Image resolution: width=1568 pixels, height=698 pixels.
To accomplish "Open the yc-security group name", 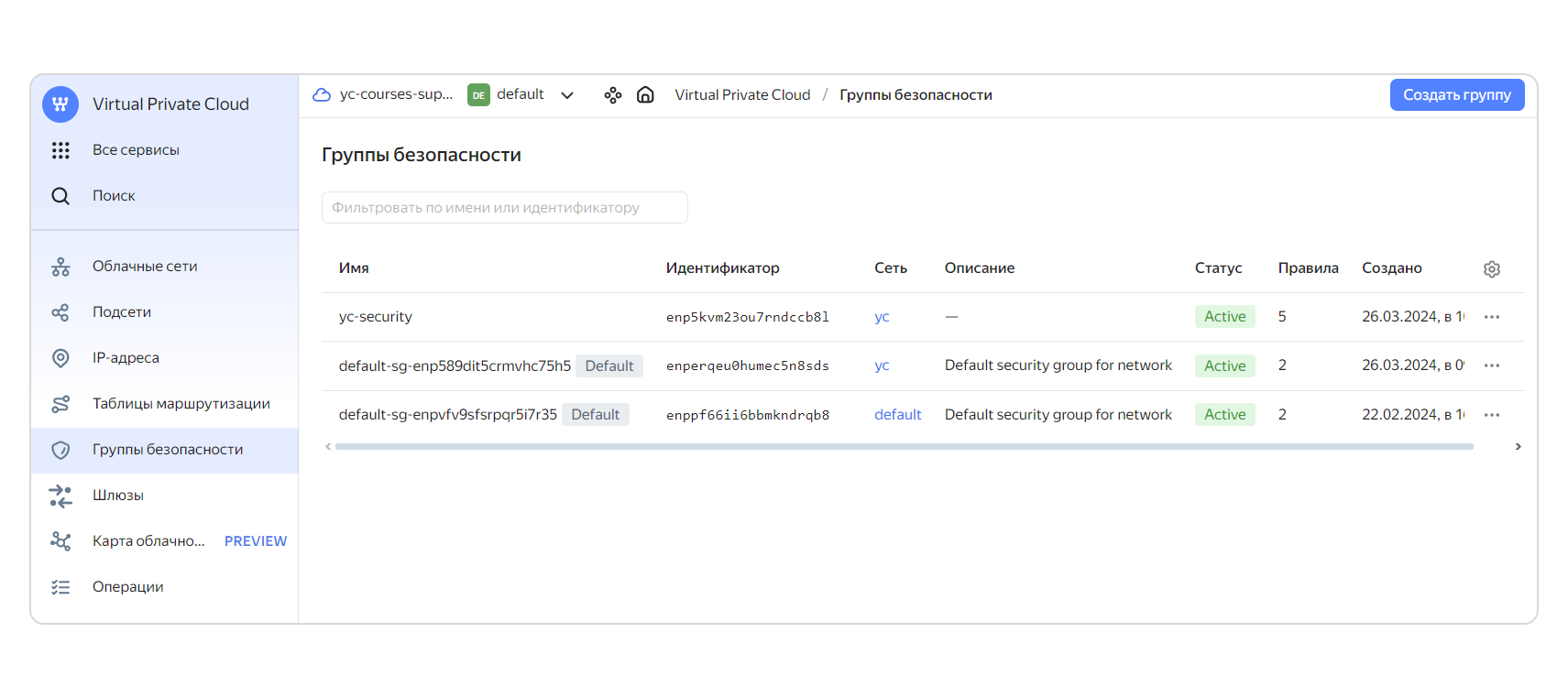I will [x=376, y=317].
